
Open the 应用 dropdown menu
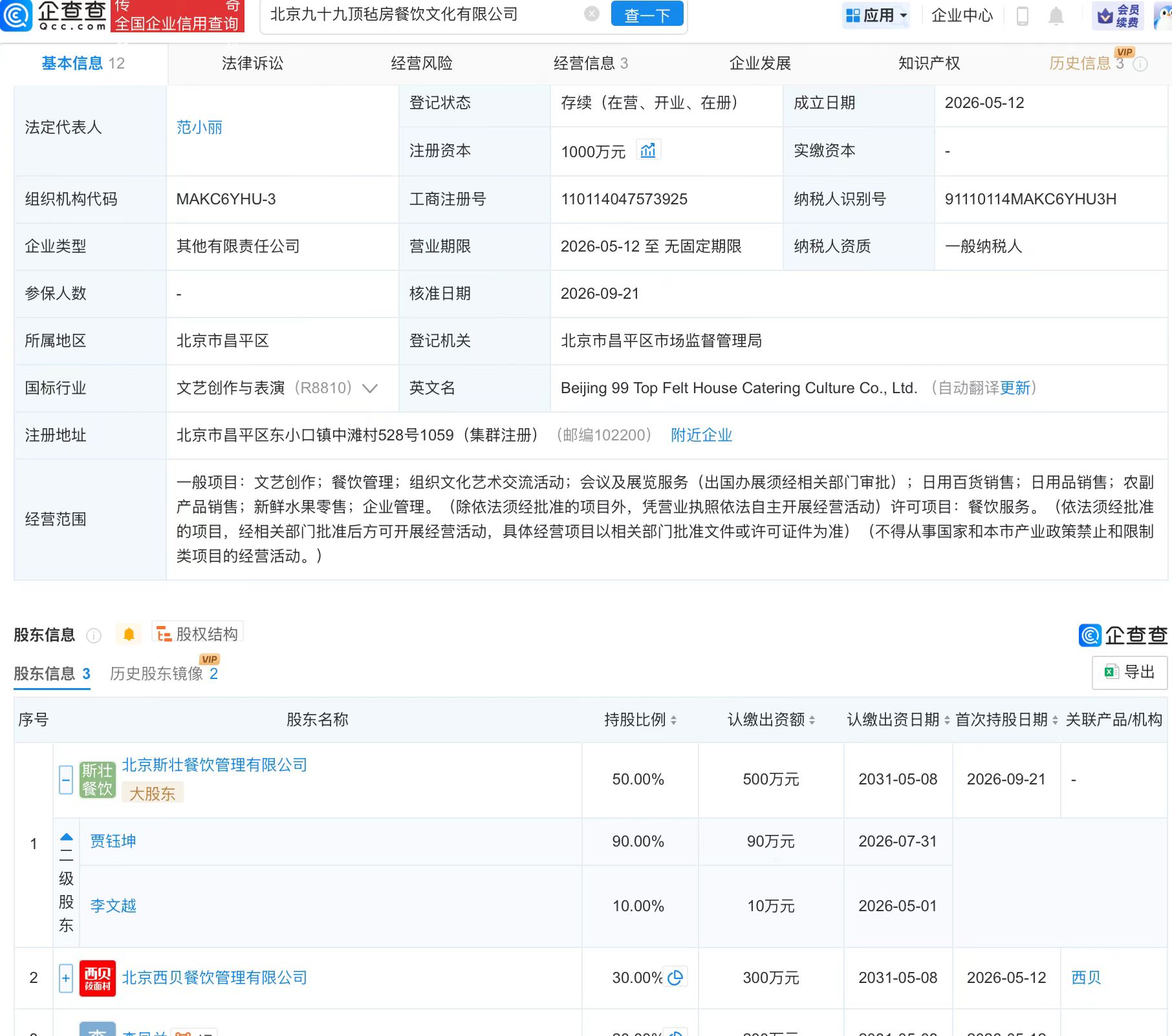pos(876,15)
